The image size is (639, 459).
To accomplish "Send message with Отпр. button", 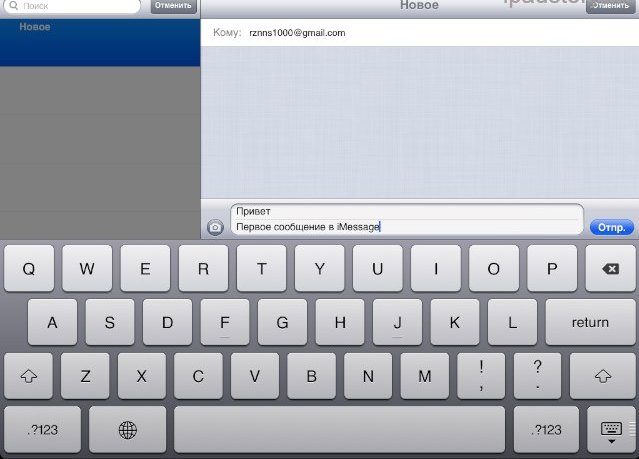I will [x=612, y=227].
